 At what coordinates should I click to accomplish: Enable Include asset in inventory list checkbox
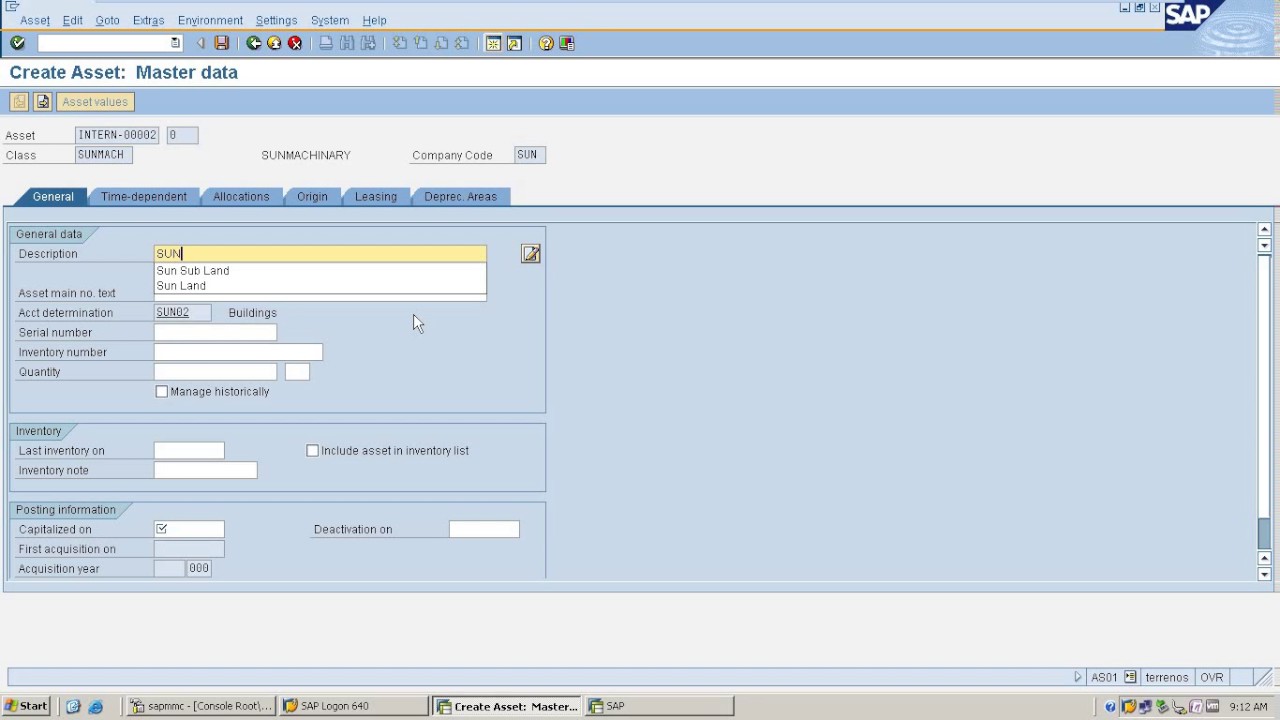coord(313,451)
